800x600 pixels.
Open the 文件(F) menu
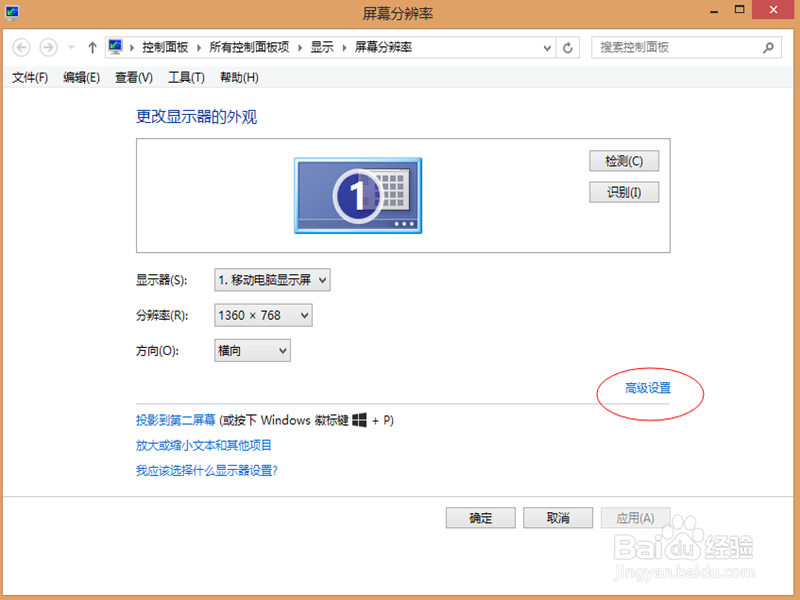[x=30, y=78]
